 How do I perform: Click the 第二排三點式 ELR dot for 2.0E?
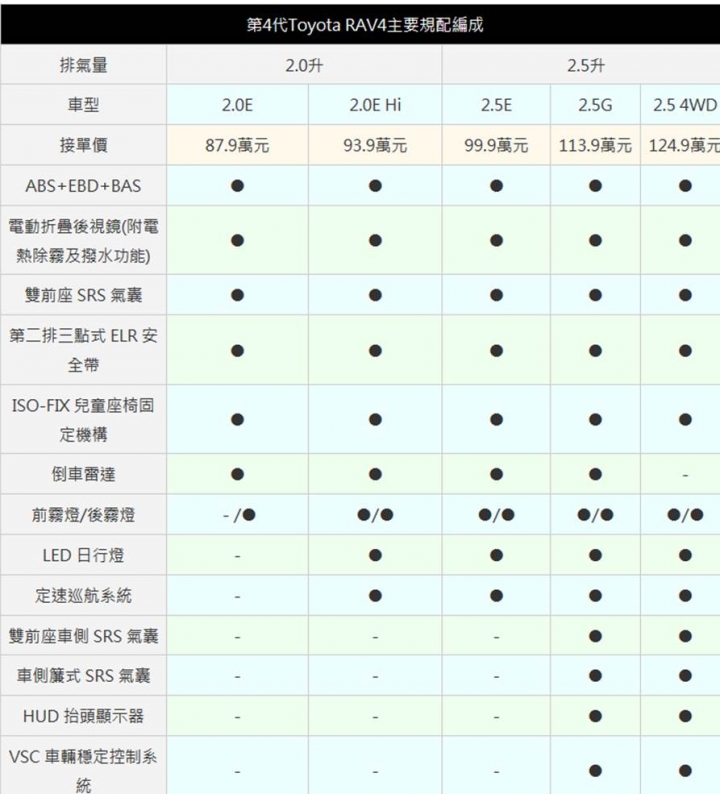point(237,350)
